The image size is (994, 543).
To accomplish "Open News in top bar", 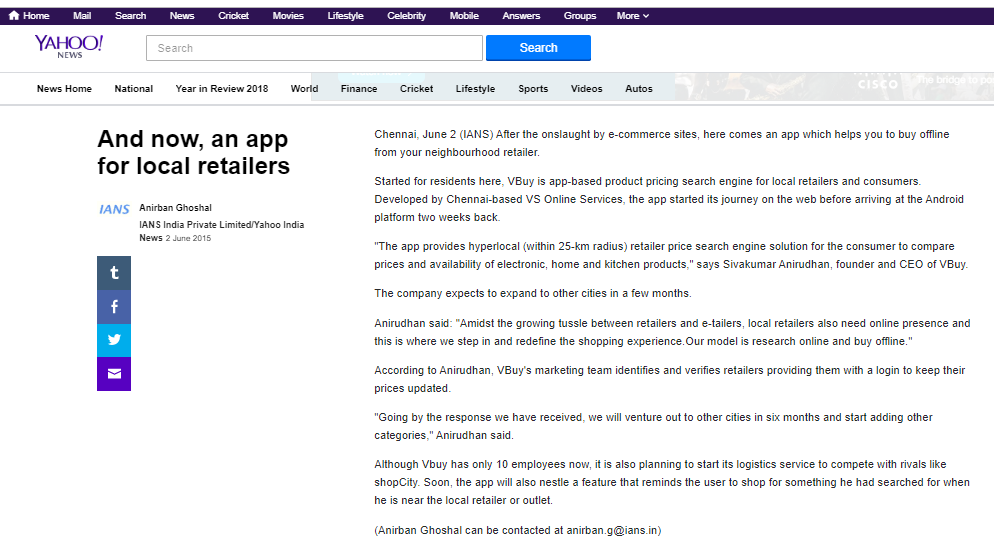I will (182, 16).
